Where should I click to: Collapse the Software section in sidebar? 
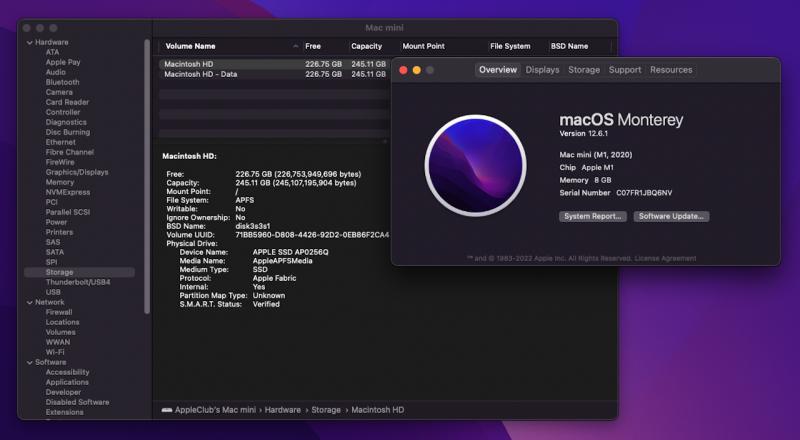[30, 362]
